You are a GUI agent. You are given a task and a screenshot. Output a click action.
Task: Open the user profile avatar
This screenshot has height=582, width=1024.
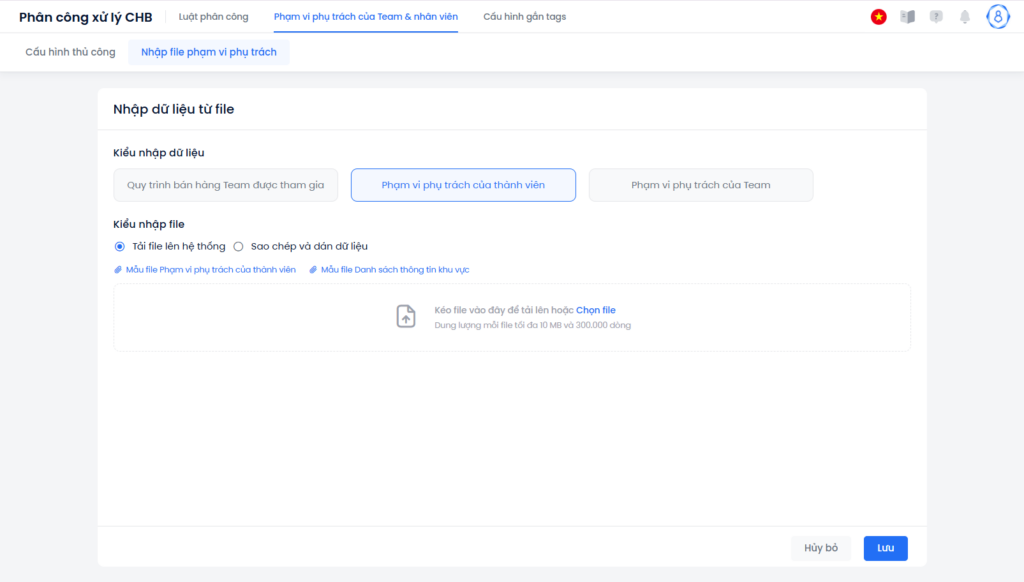point(997,17)
